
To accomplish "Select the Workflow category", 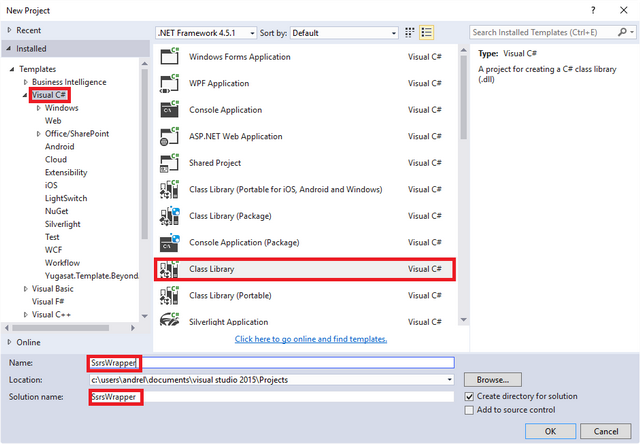I will [x=62, y=263].
